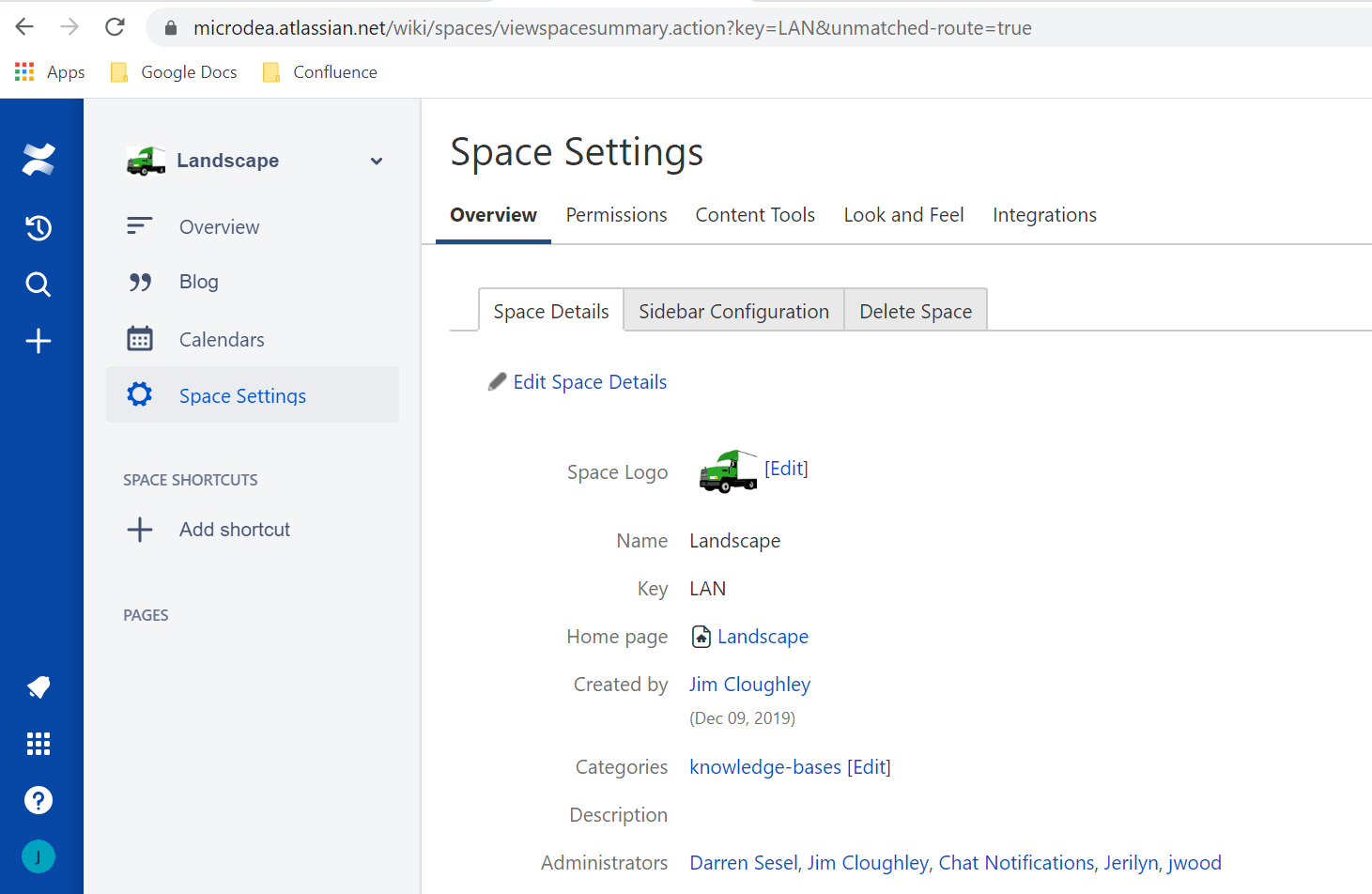The image size is (1372, 894).
Task: Select the Space Details tab
Action: 551,311
